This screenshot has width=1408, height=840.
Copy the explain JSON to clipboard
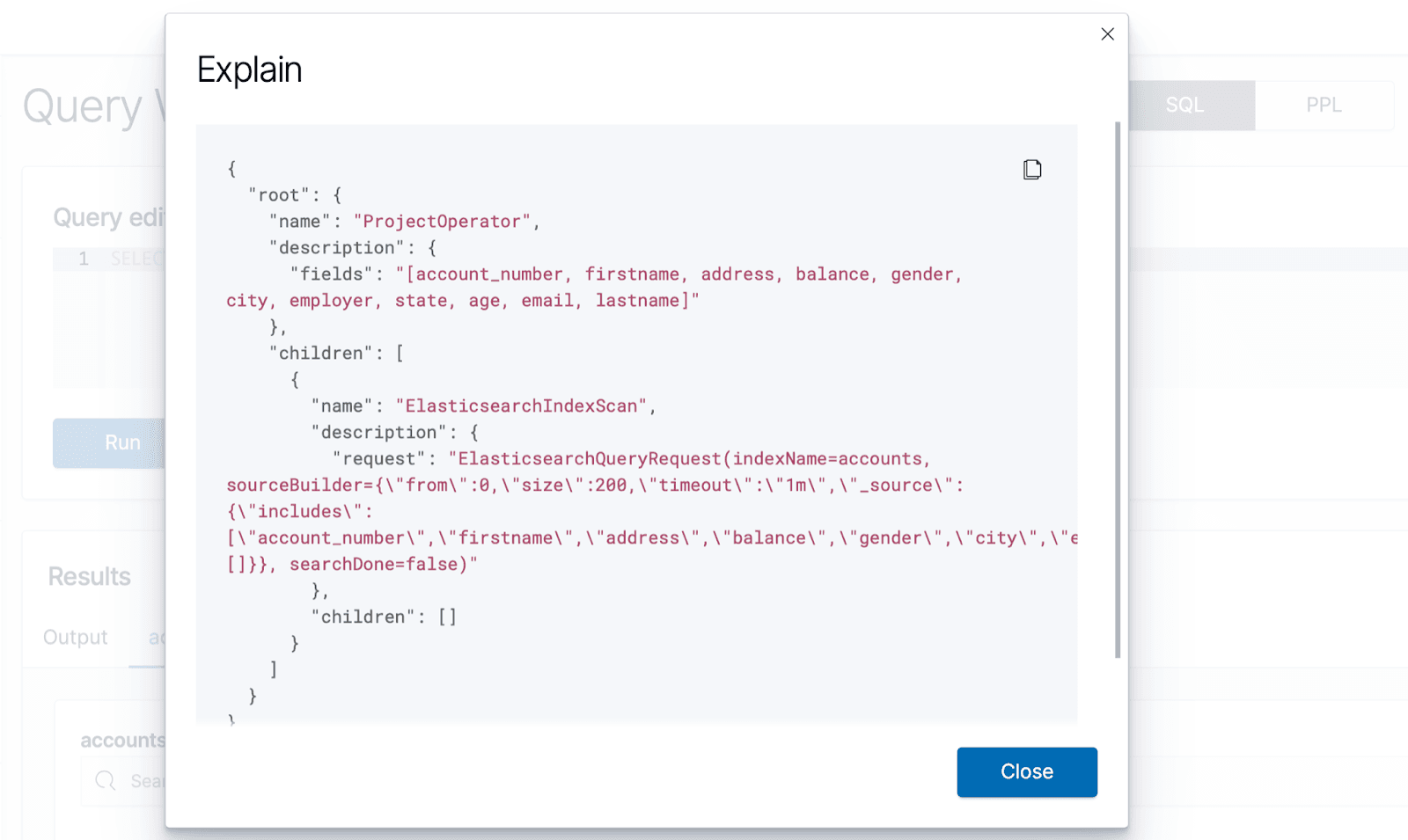click(1031, 168)
